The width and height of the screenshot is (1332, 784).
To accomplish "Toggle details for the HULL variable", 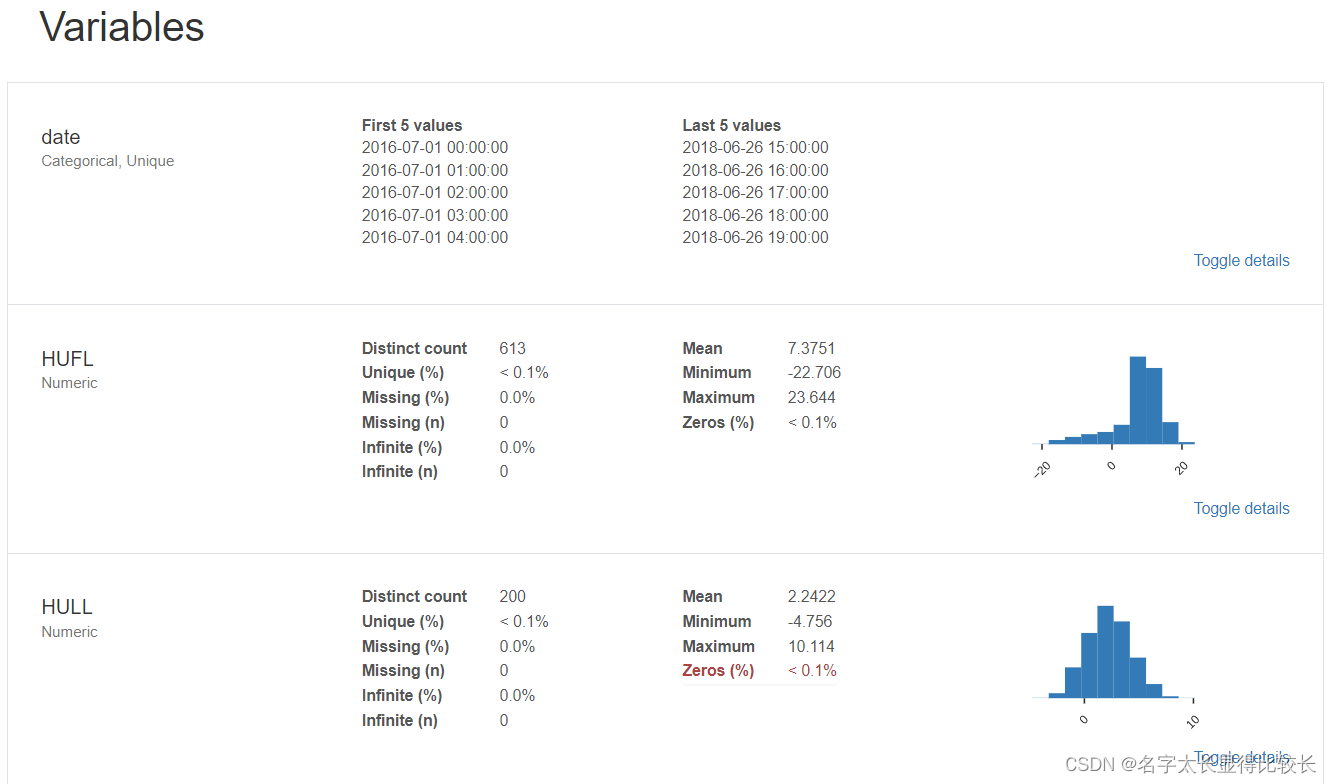I will pos(1241,757).
